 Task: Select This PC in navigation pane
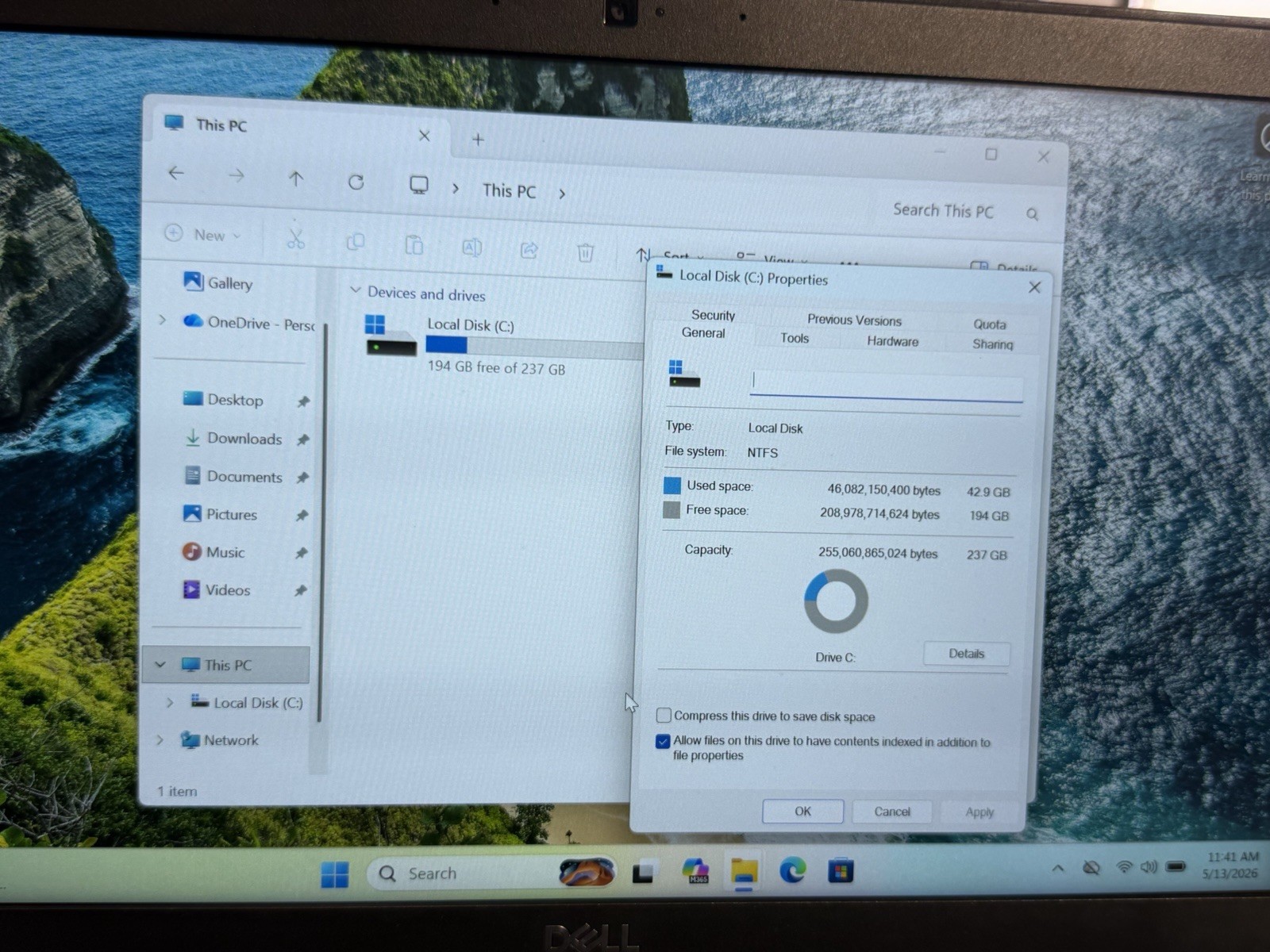click(227, 665)
